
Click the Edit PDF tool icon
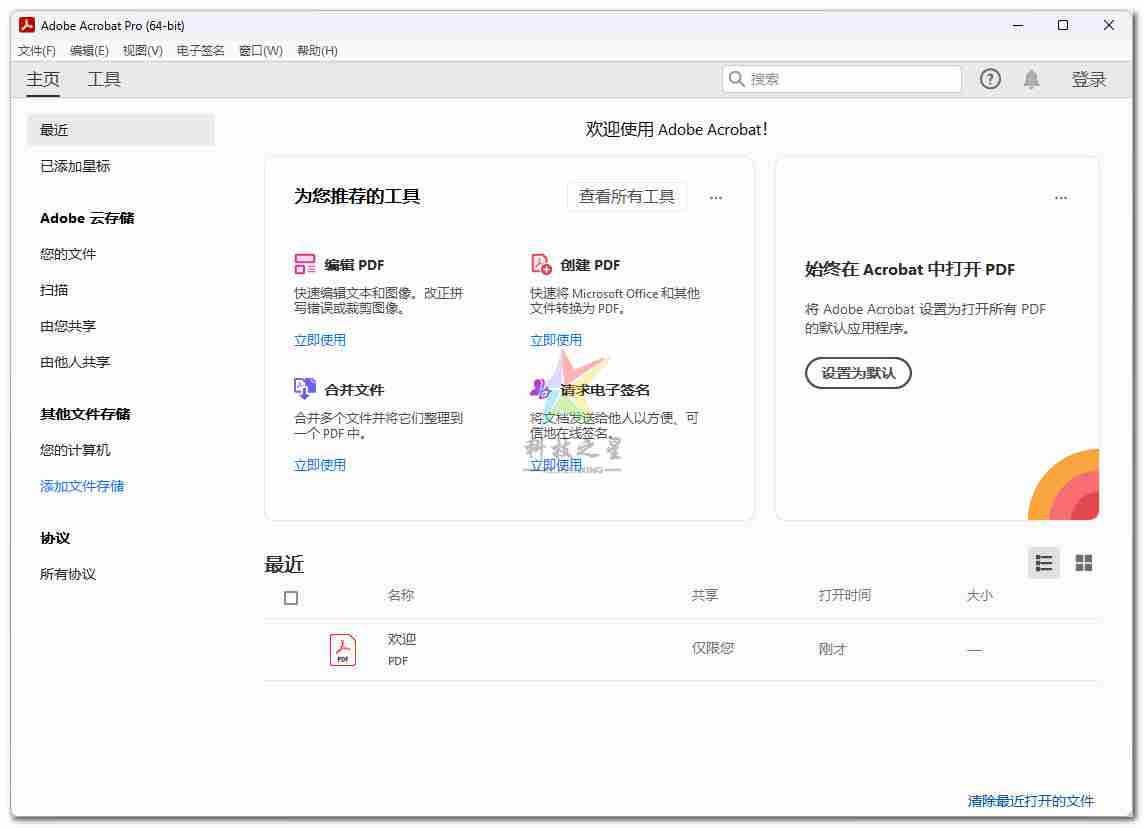coord(305,264)
